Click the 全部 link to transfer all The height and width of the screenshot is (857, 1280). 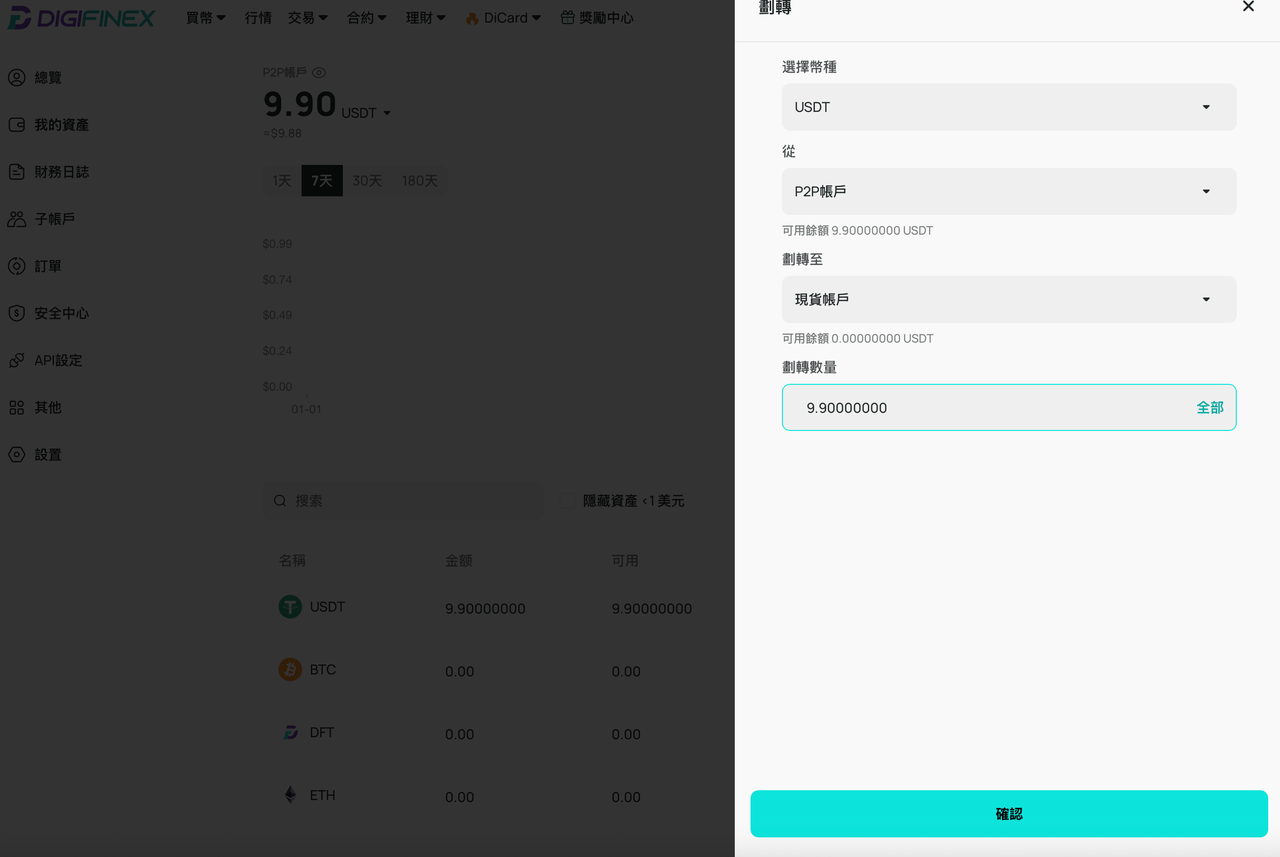click(1210, 408)
